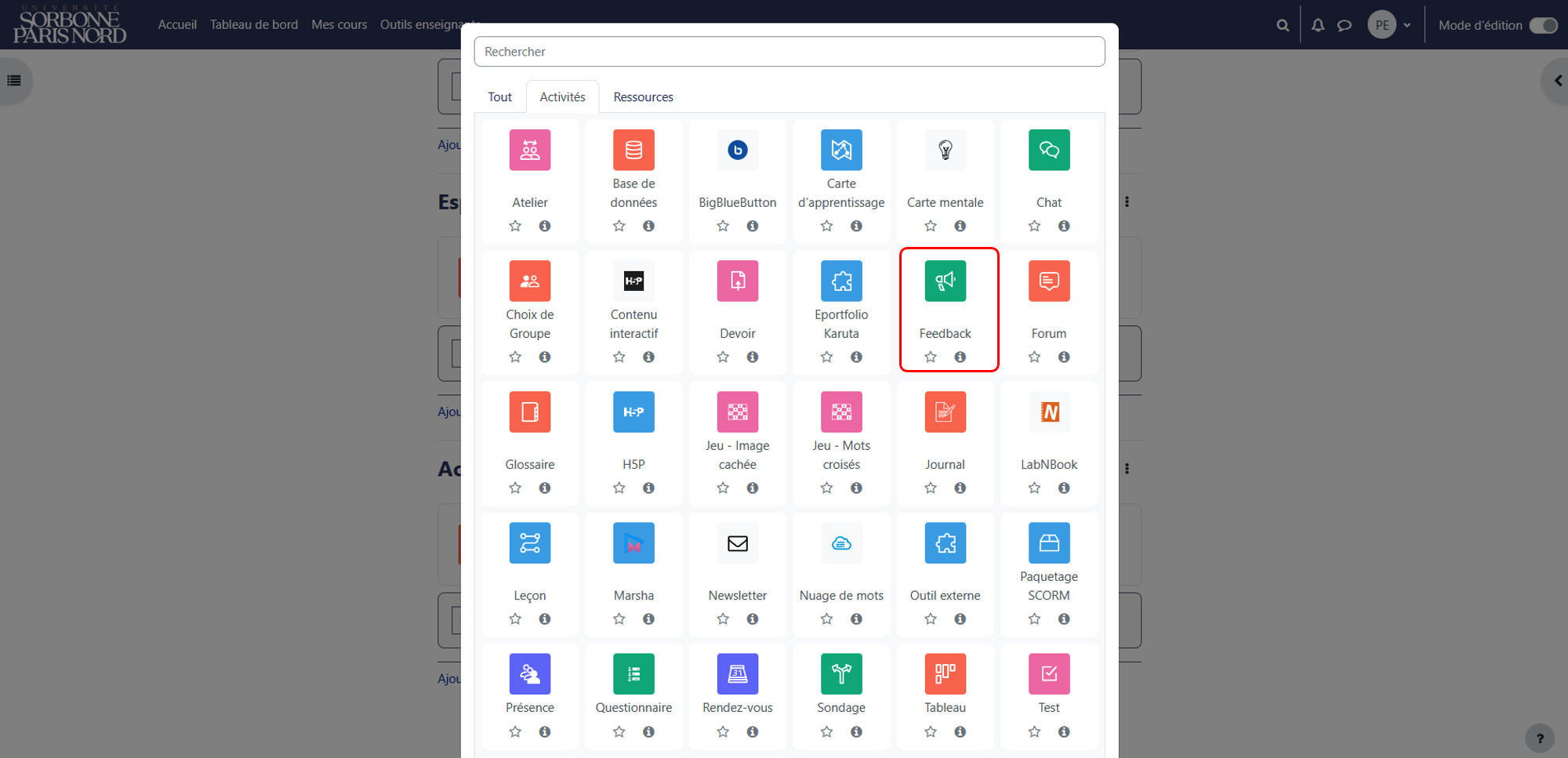Screen dimensions: 1568x758
Task: Toggle Mode d'édition switch
Action: [1543, 25]
